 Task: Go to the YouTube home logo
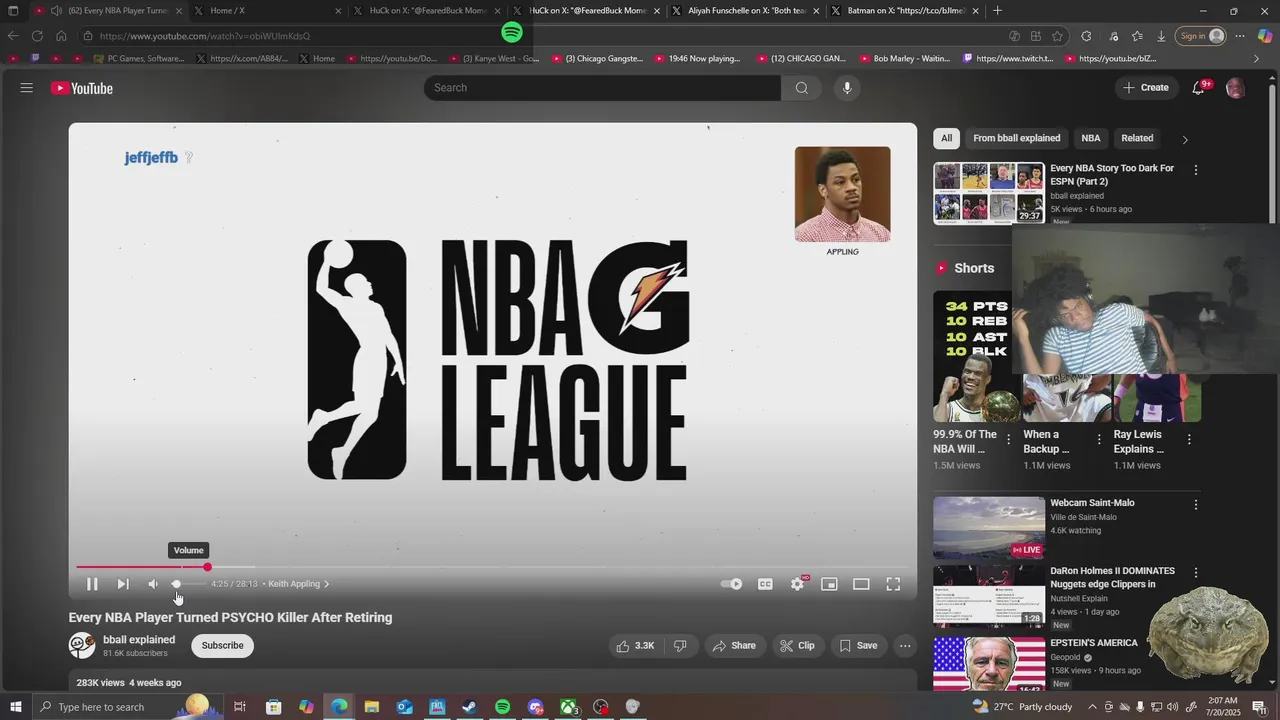click(82, 88)
